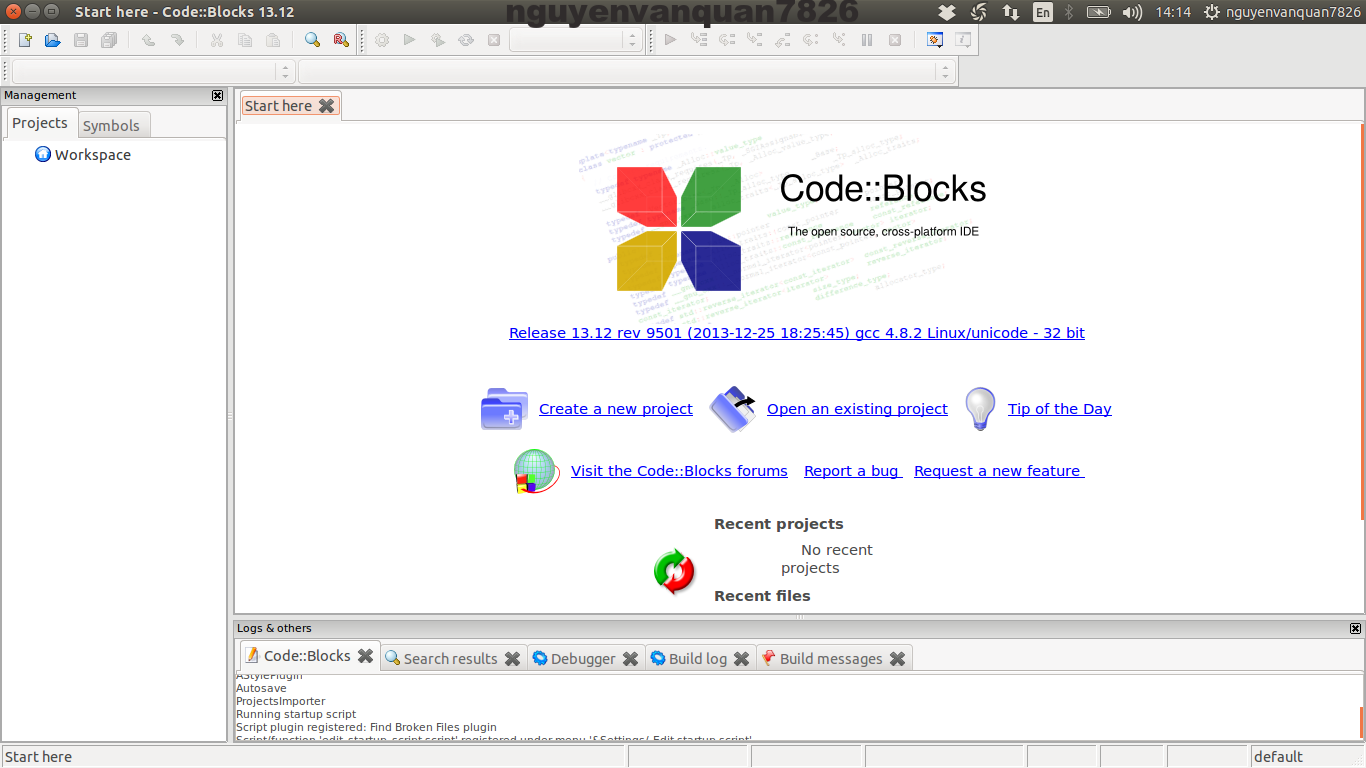Image resolution: width=1366 pixels, height=768 pixels.
Task: Click the Break debugger pause icon
Action: (x=866, y=40)
